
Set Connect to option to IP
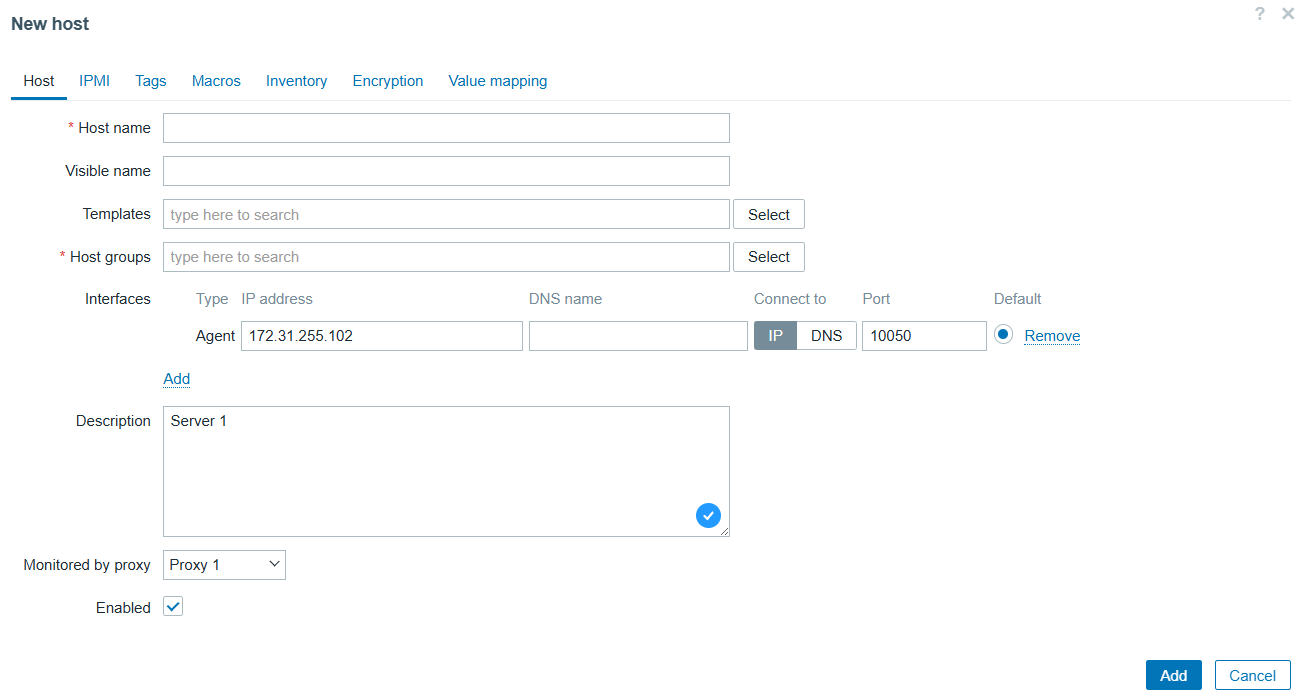(775, 336)
